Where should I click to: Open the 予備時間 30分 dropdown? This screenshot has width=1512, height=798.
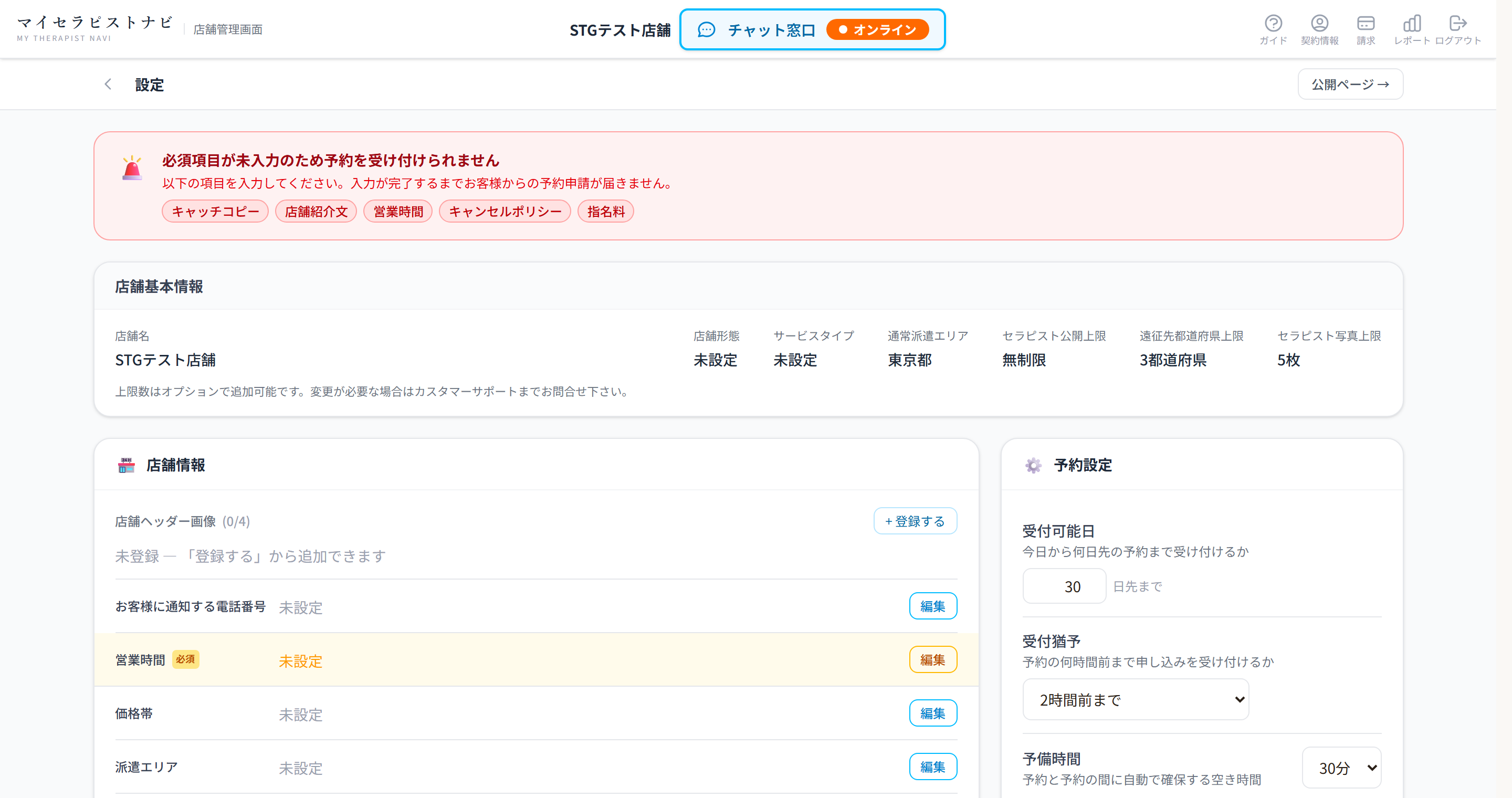click(x=1341, y=768)
